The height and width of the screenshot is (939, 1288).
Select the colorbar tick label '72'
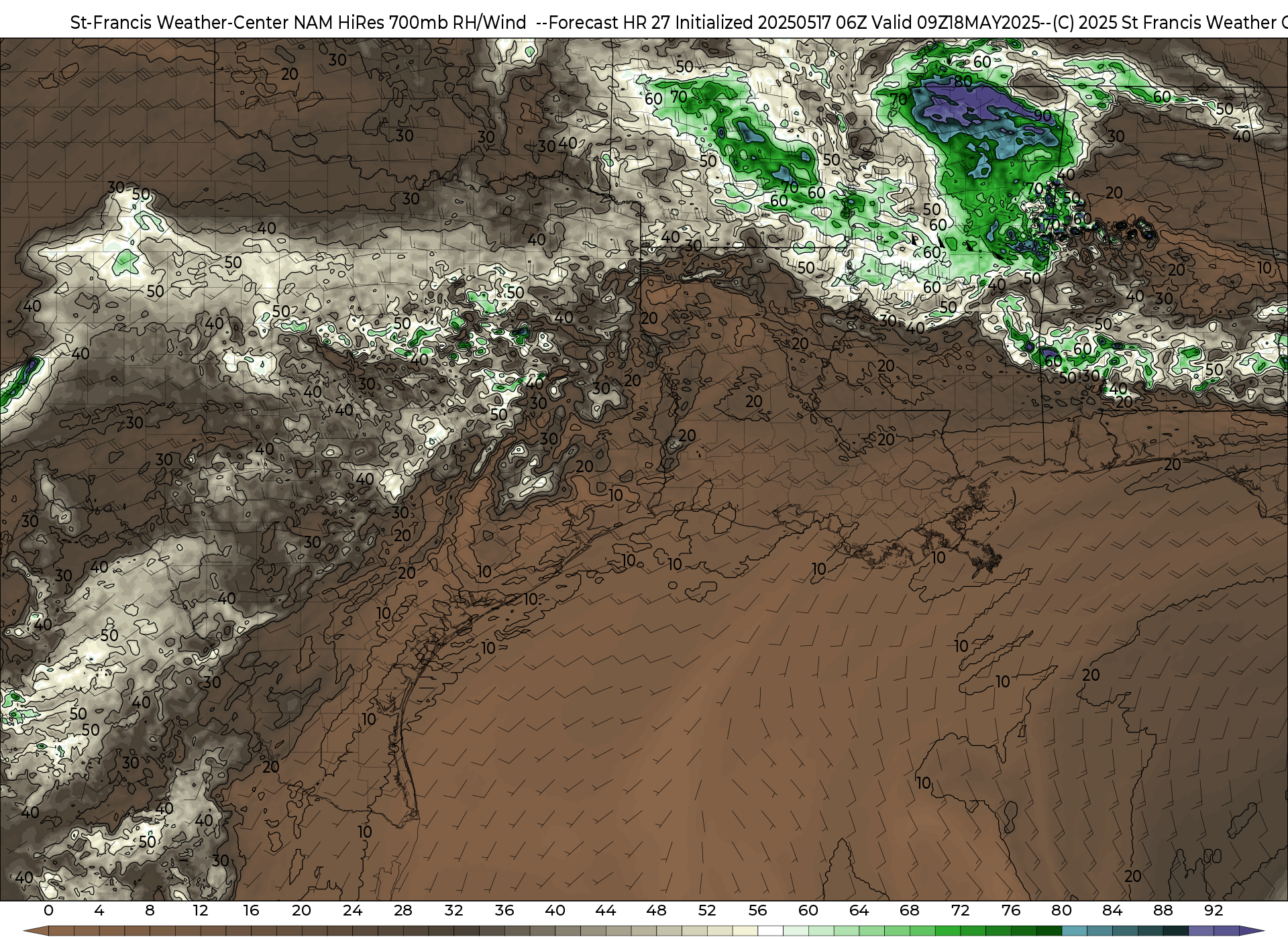(x=960, y=910)
